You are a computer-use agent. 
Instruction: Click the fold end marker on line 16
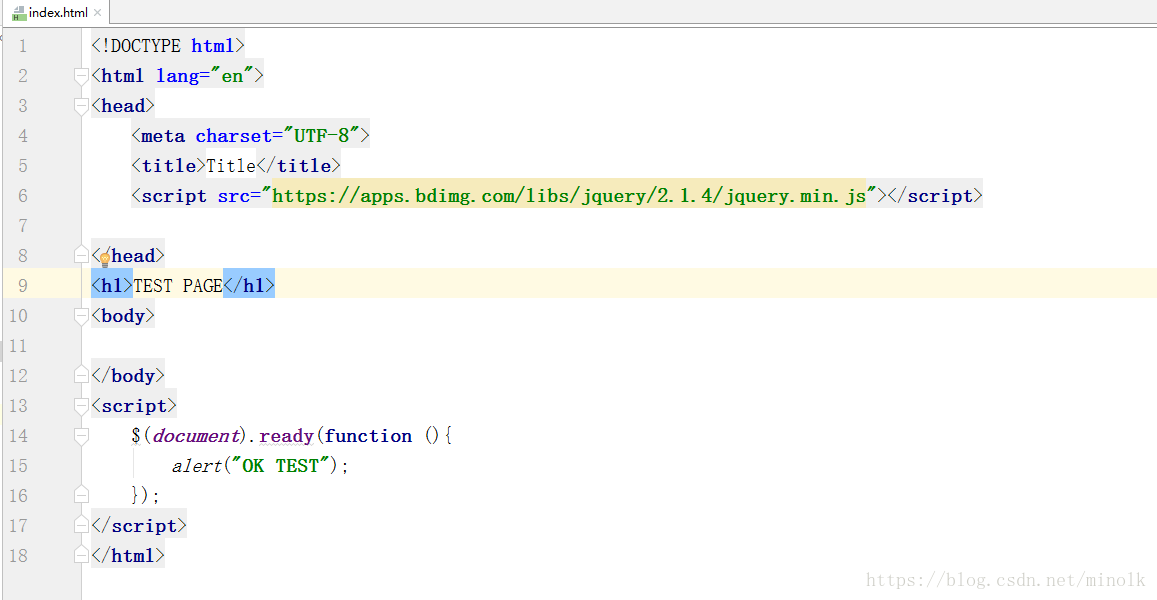click(82, 496)
